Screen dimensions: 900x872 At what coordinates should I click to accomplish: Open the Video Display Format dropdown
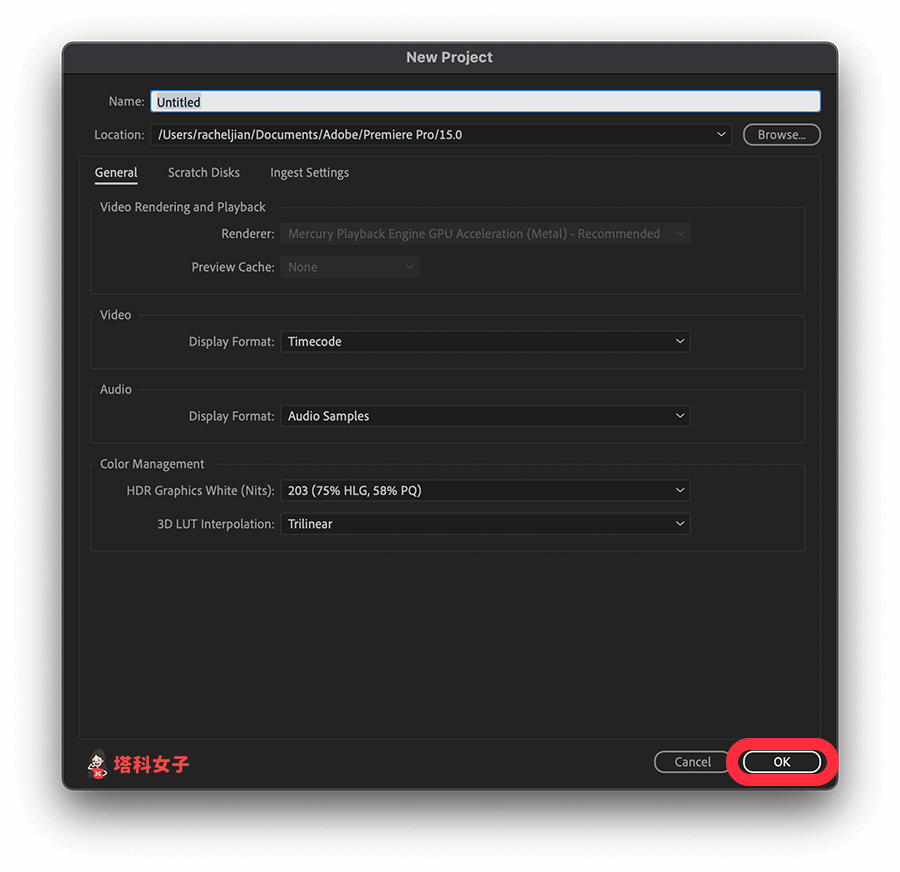[485, 341]
